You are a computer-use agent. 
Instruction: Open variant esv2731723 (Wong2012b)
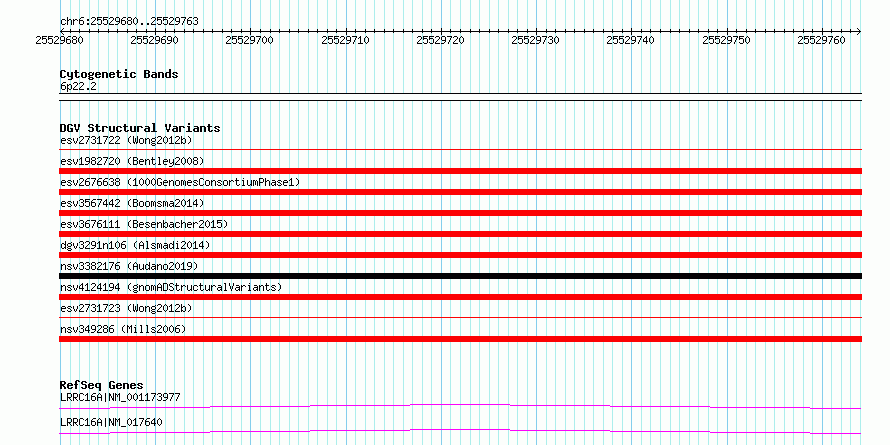pos(126,308)
